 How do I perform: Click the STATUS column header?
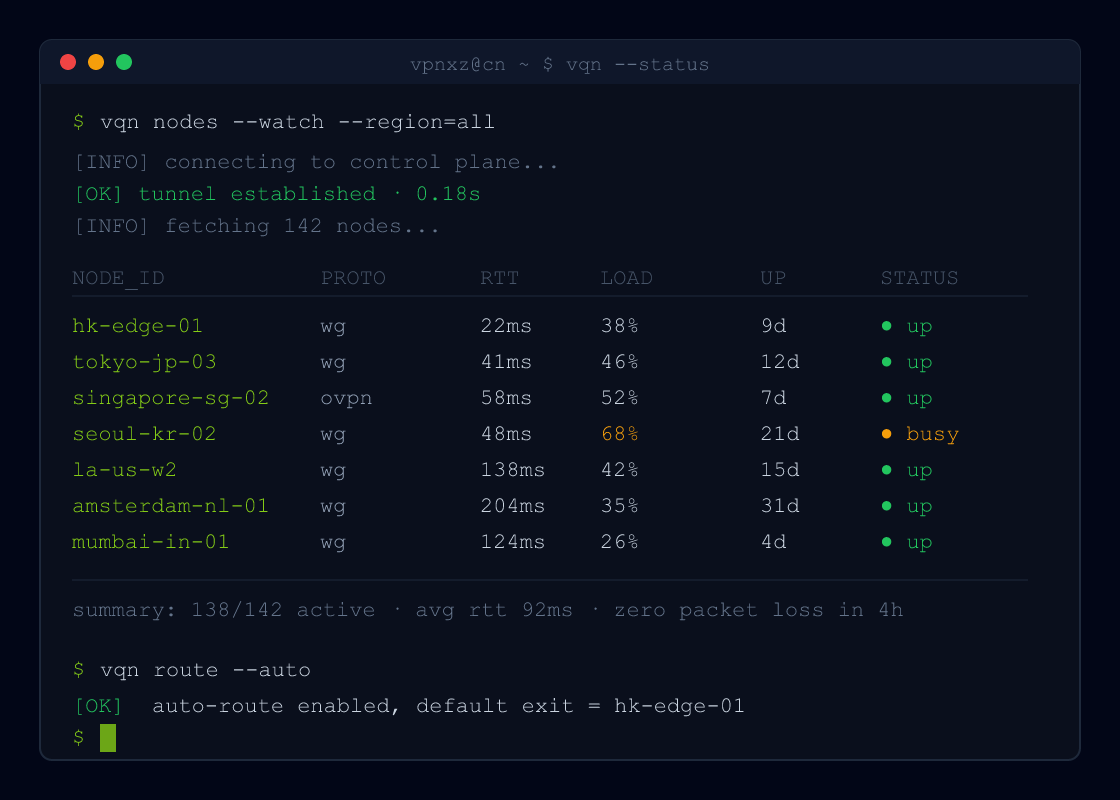click(919, 278)
